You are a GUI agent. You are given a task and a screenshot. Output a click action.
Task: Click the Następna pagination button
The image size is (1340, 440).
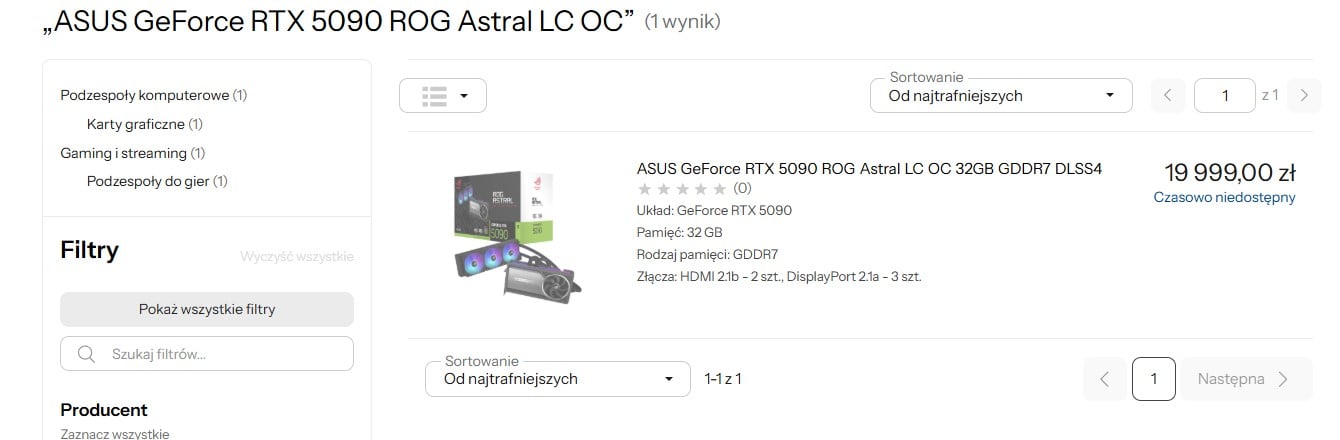(x=1246, y=379)
